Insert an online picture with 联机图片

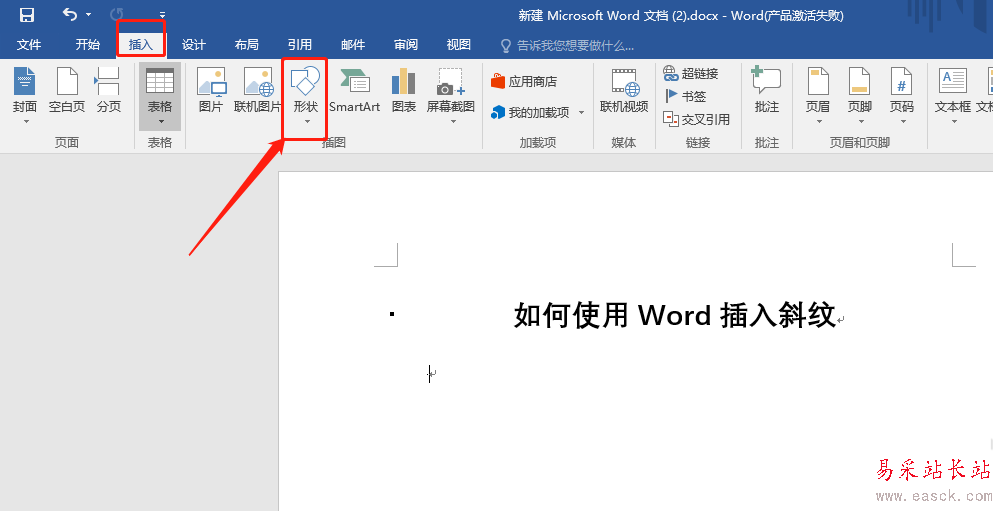coord(257,91)
